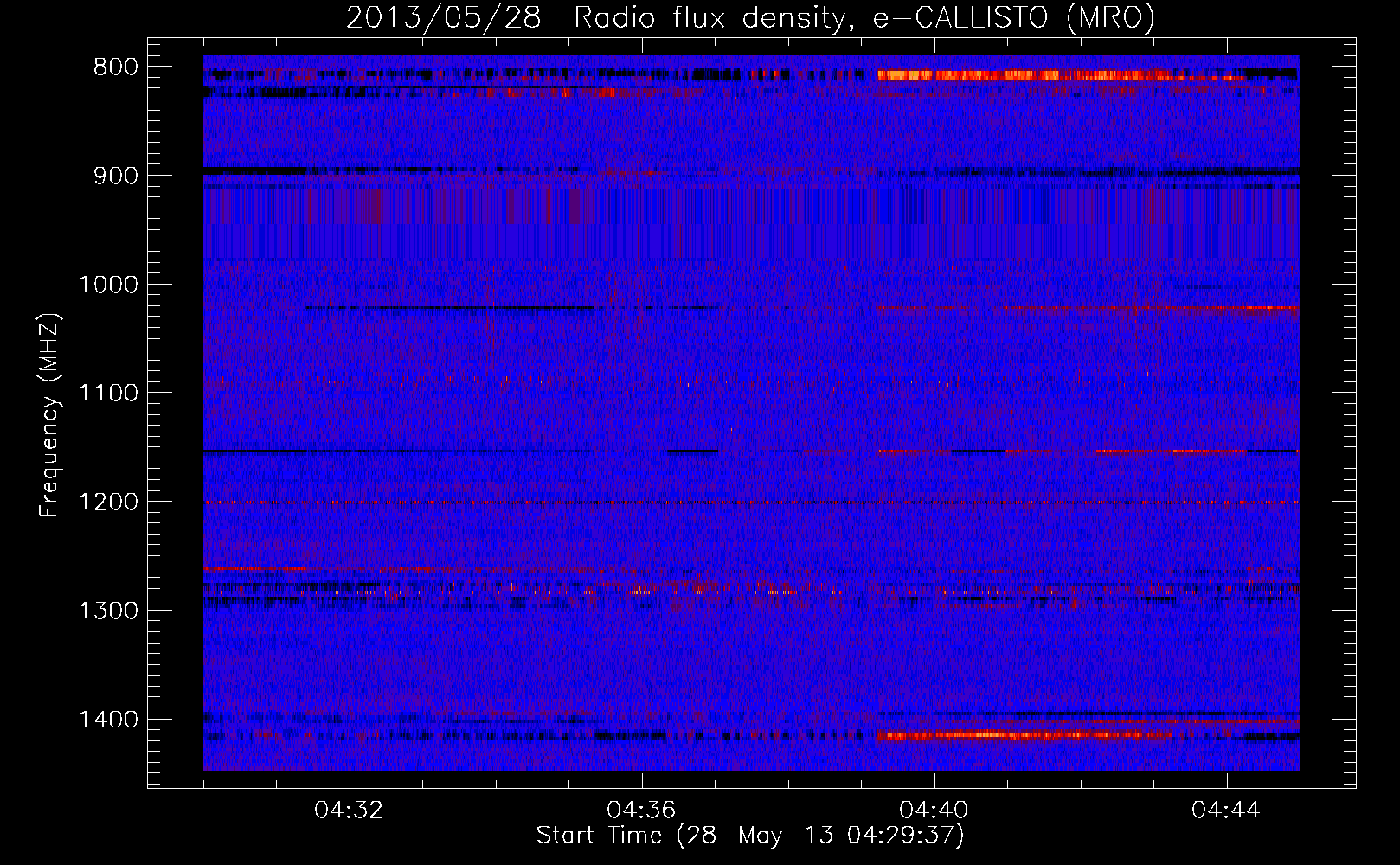Click the plot title "Radio flux density, e-CALLISTO (MRO)"
The image size is (1400, 865).
864,17
